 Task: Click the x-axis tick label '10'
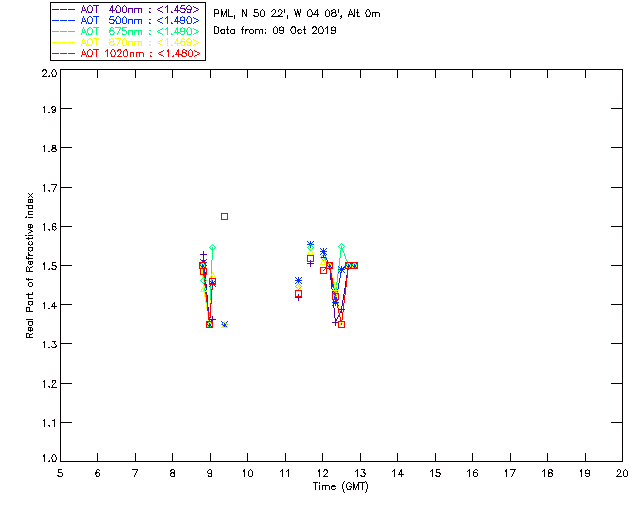248,473
